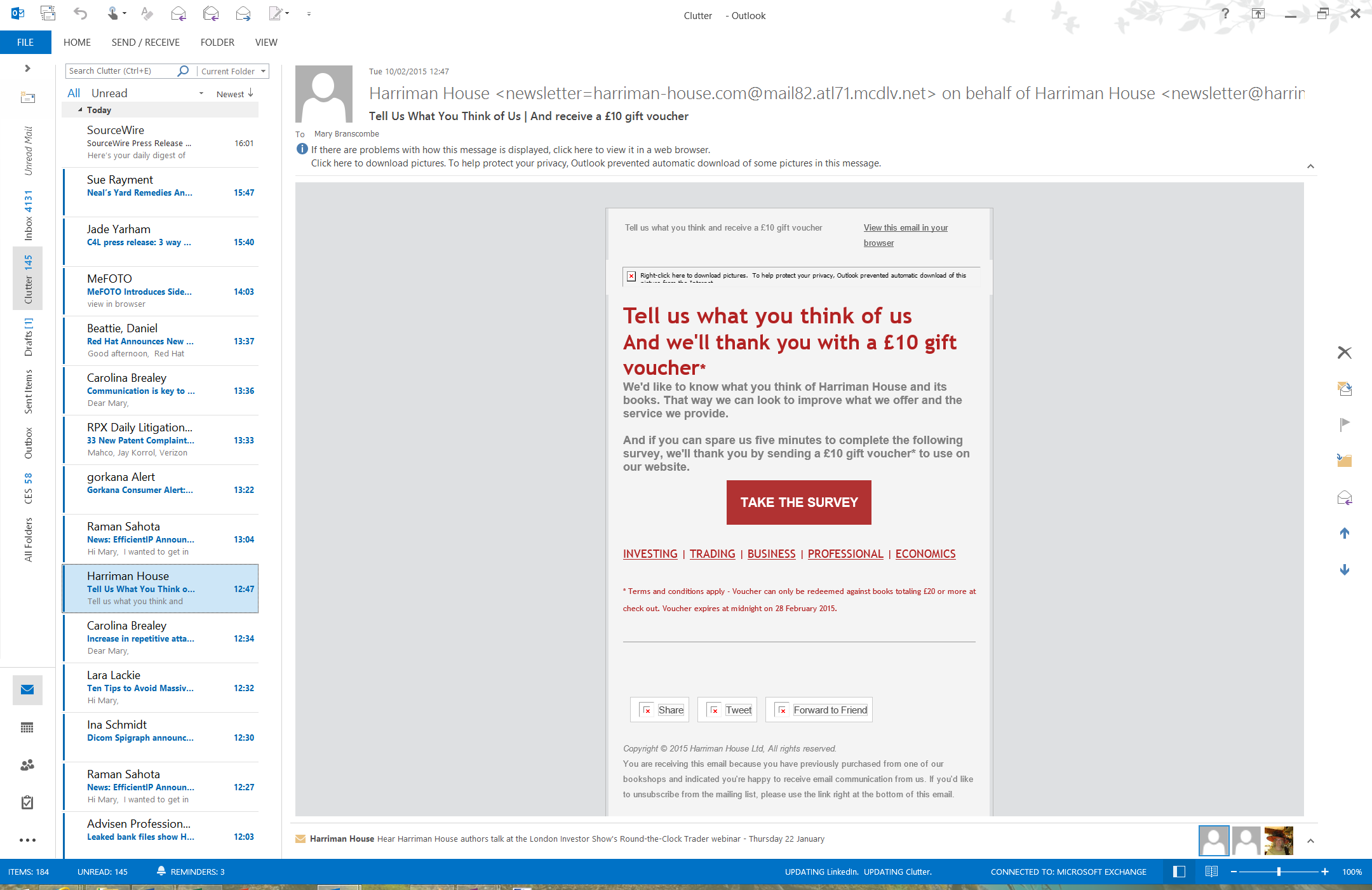Open New item dropdown arrow in toolbar
This screenshot has height=890, width=1372.
(x=287, y=13)
